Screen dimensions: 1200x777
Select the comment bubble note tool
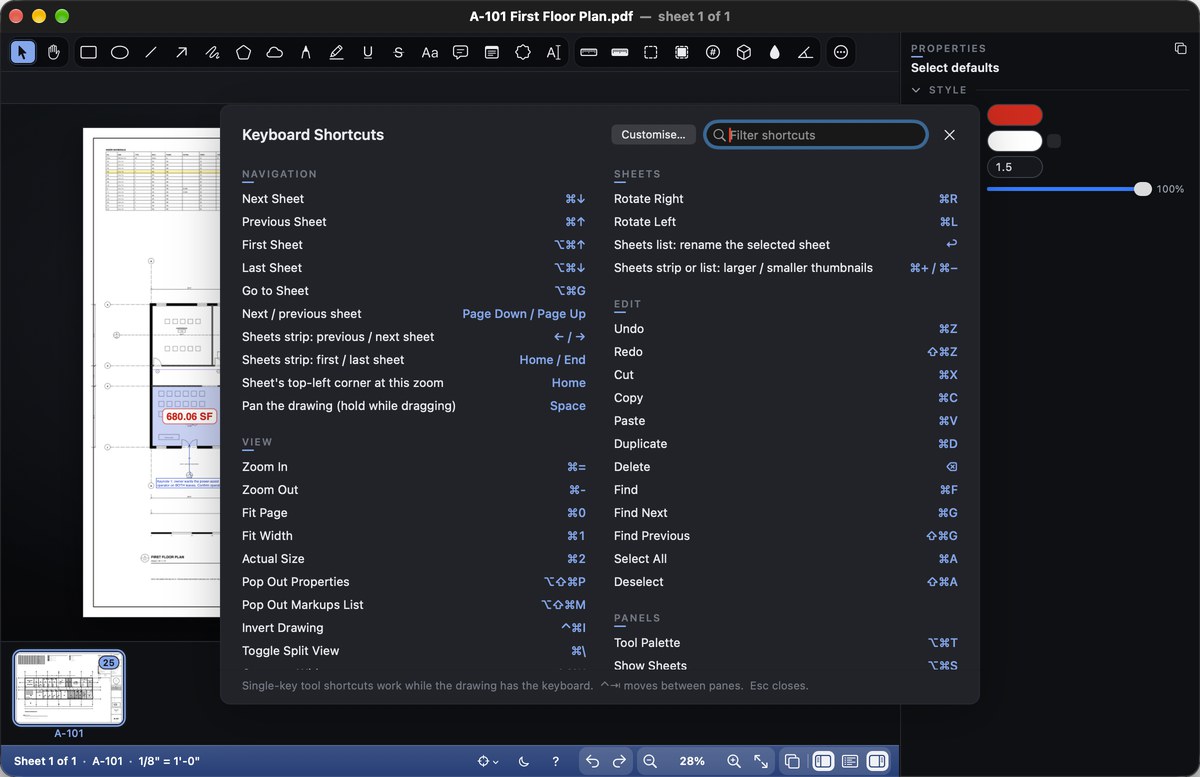pyautogui.click(x=461, y=52)
